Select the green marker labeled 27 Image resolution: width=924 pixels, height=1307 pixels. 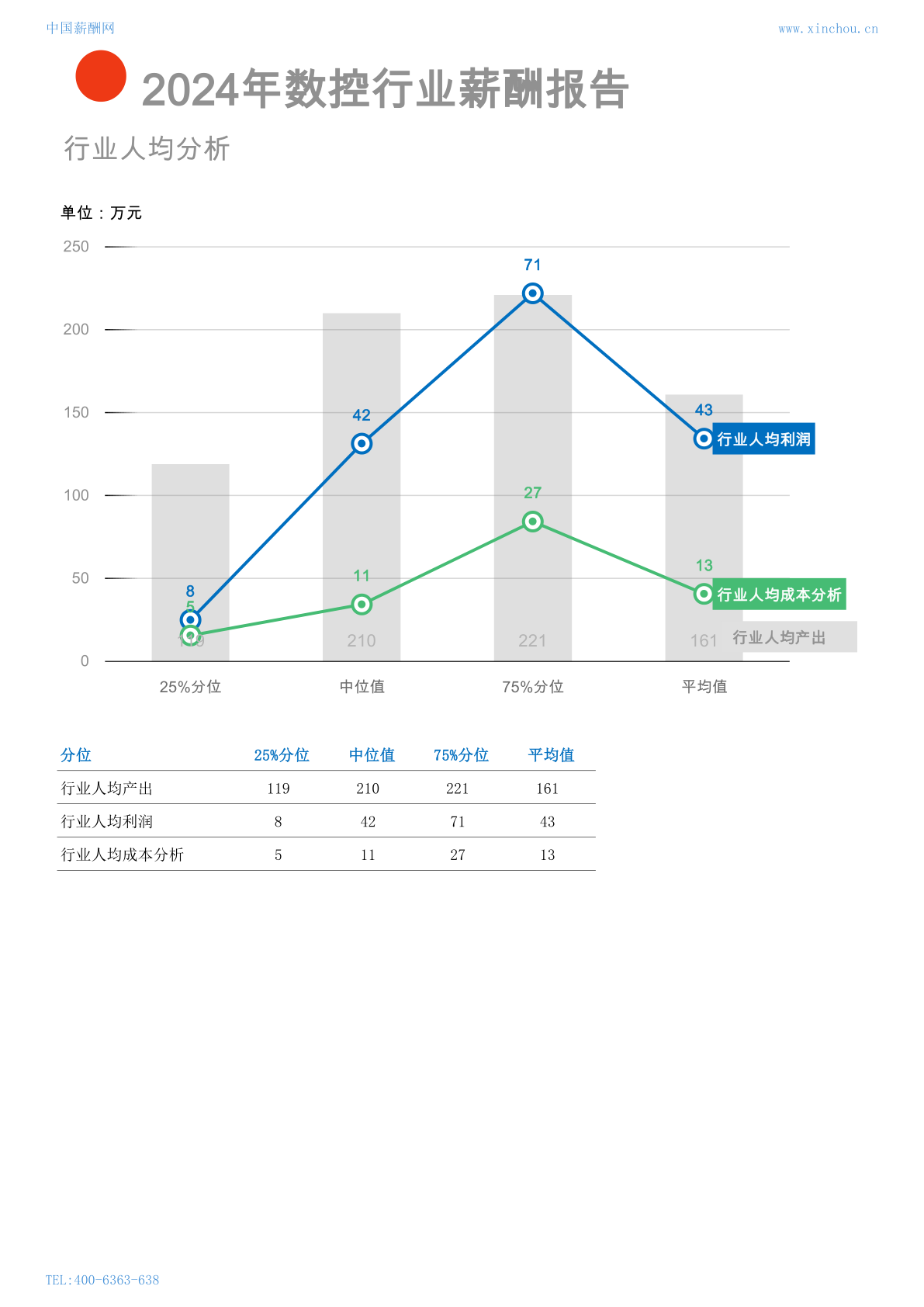(x=532, y=522)
